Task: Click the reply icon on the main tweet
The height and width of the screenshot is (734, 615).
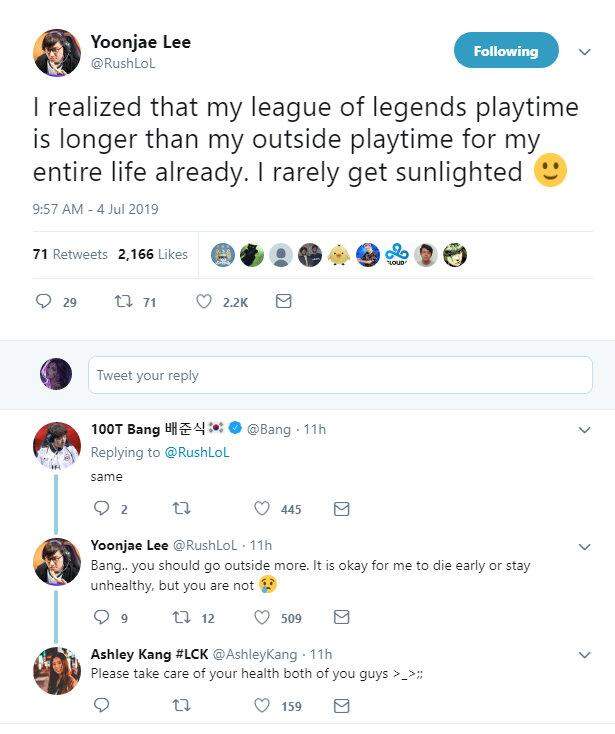Action: pyautogui.click(x=43, y=301)
